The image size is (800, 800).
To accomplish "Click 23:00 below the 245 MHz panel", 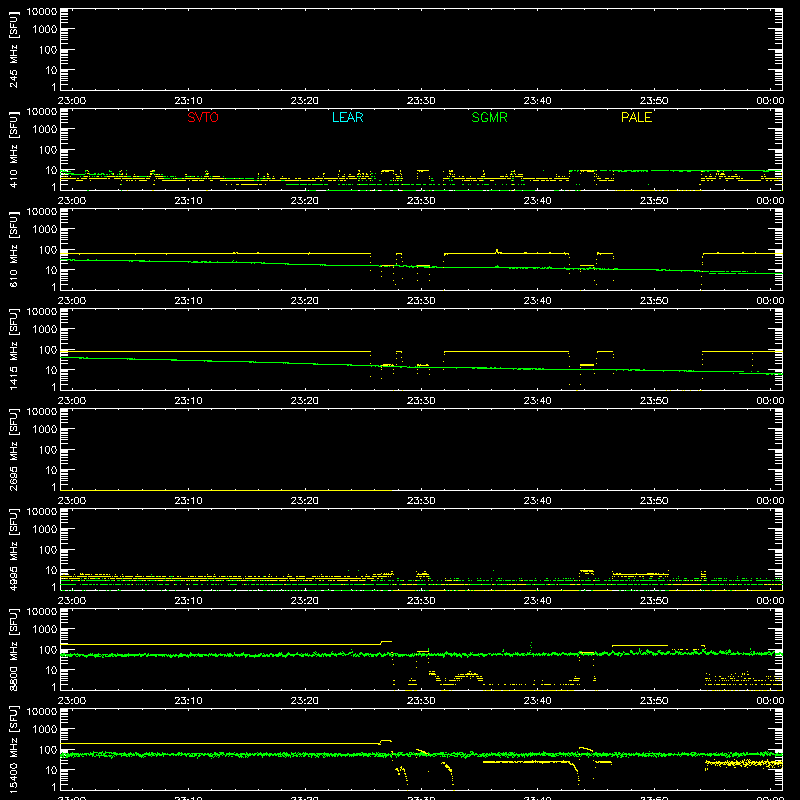I will tap(71, 101).
